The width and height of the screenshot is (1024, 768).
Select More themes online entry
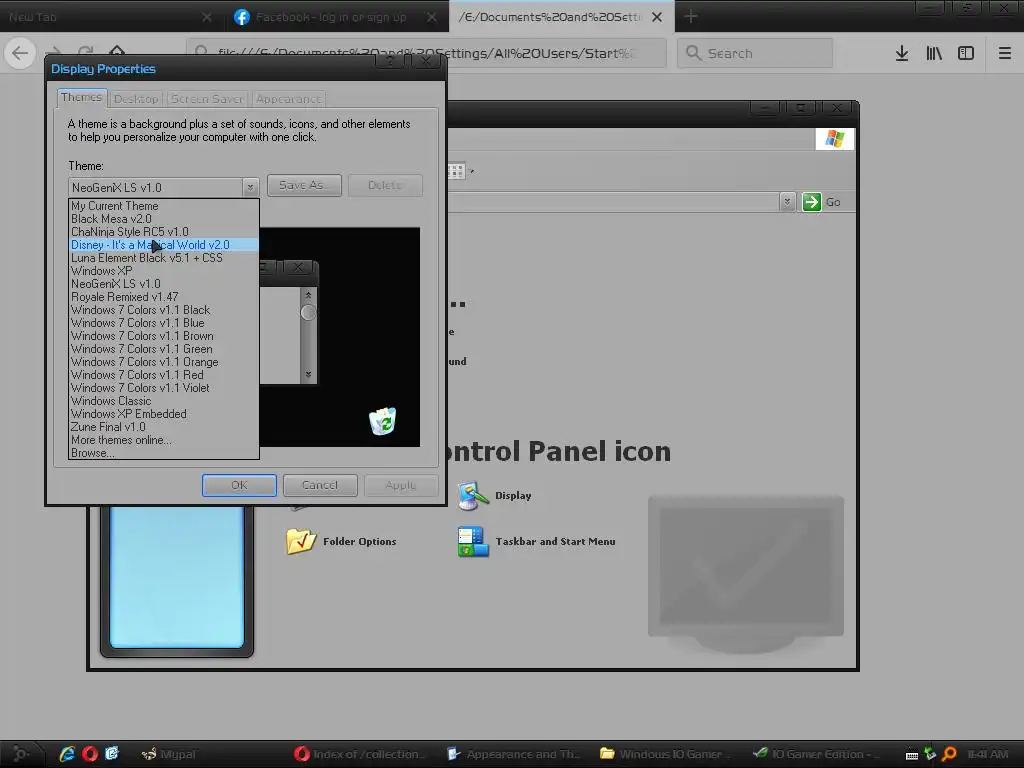click(x=164, y=440)
